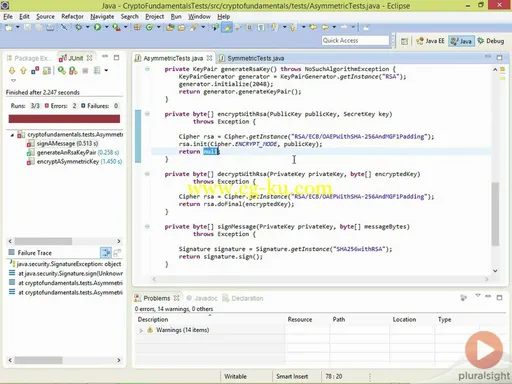Open JUnit view menu triangle
512x384 pixels.
point(13,80)
